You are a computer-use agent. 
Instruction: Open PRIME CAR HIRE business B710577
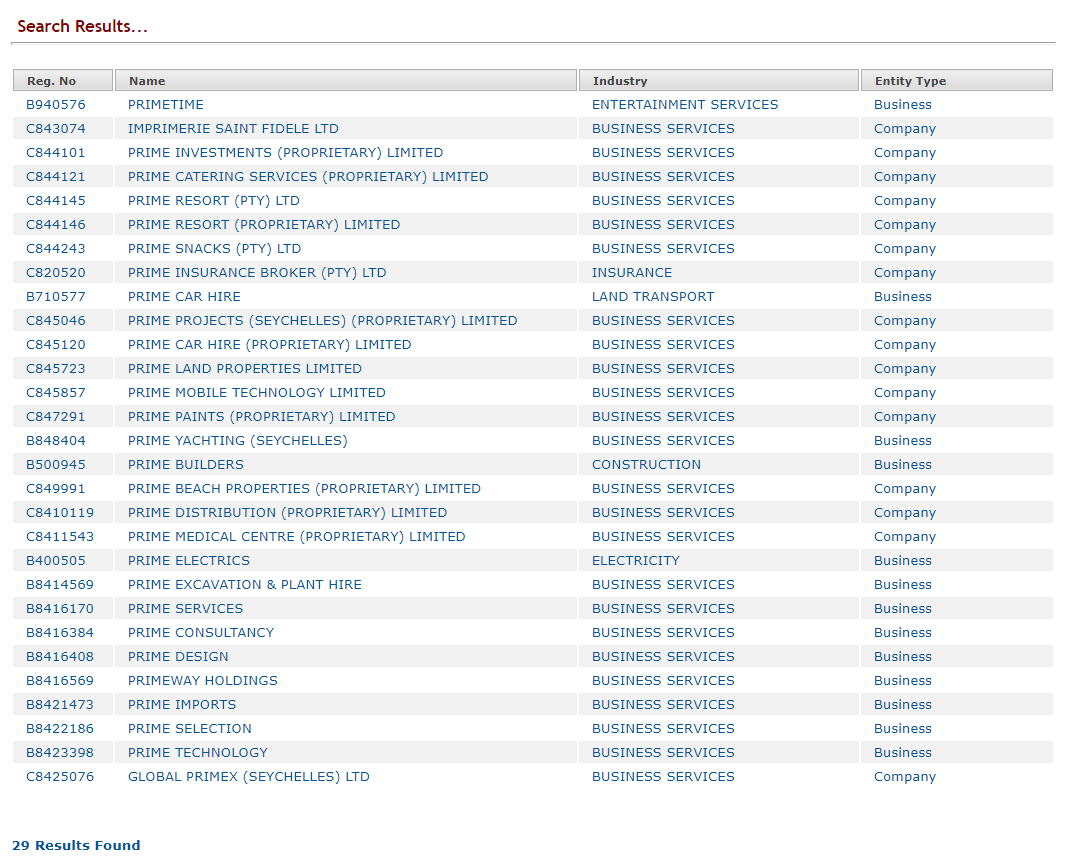(x=184, y=297)
